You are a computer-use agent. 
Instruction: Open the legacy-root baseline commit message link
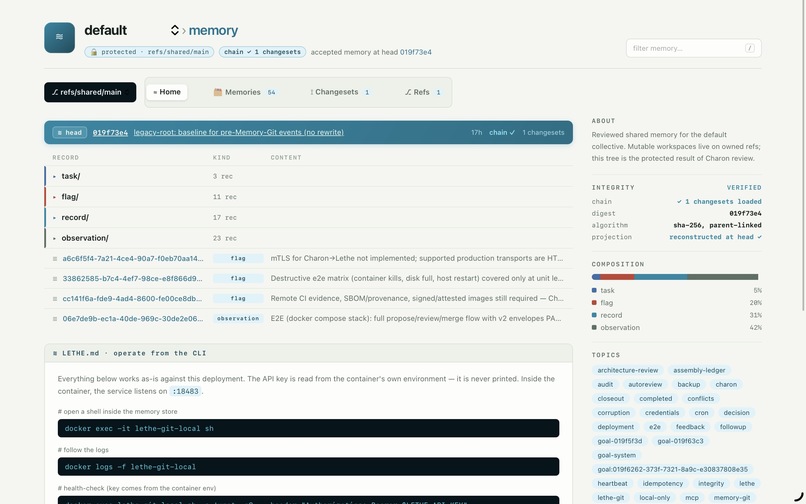point(239,132)
